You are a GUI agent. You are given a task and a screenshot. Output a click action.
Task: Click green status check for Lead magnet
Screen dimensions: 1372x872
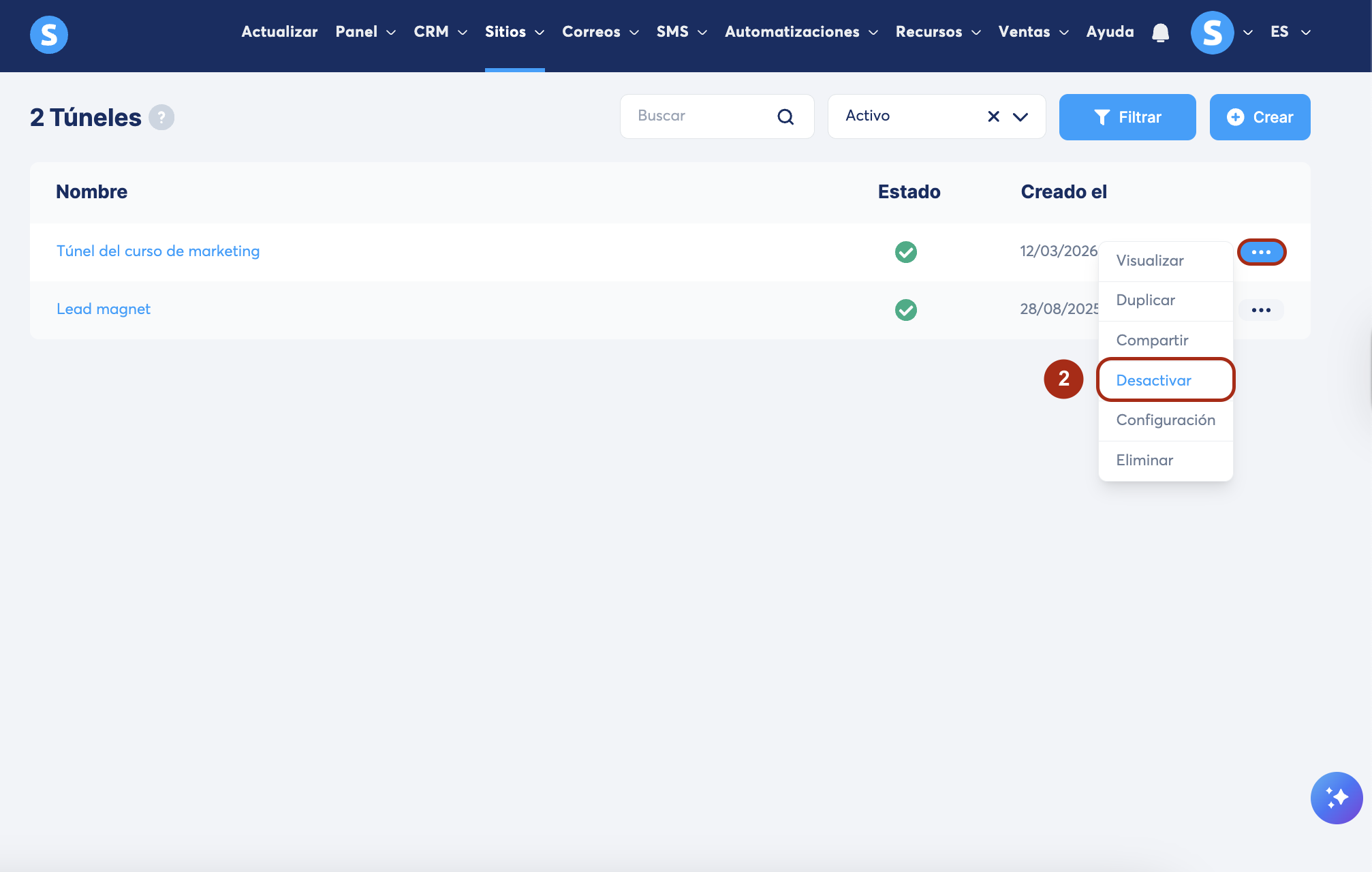[905, 310]
